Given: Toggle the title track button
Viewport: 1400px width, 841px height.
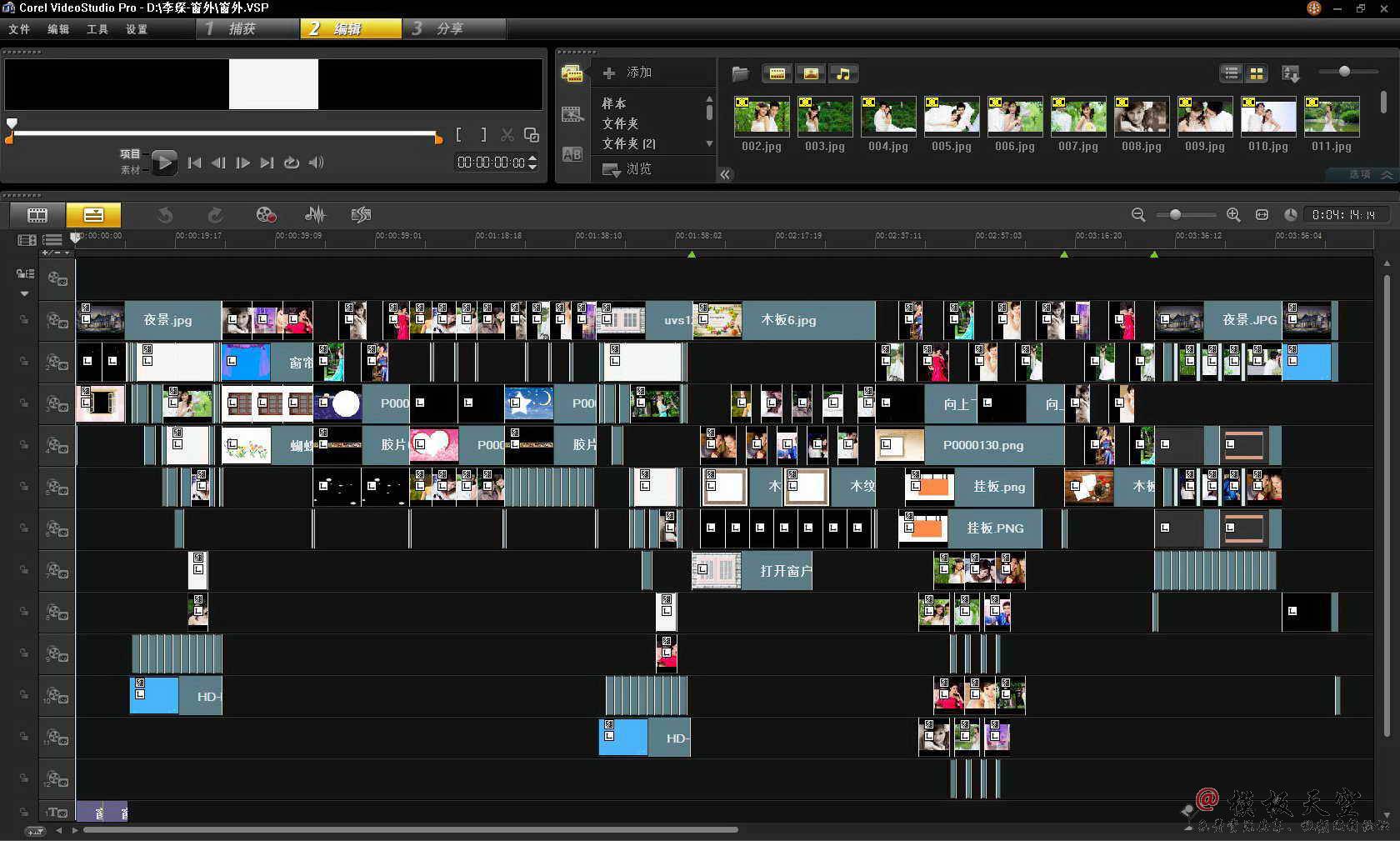Looking at the screenshot, I should (x=57, y=812).
